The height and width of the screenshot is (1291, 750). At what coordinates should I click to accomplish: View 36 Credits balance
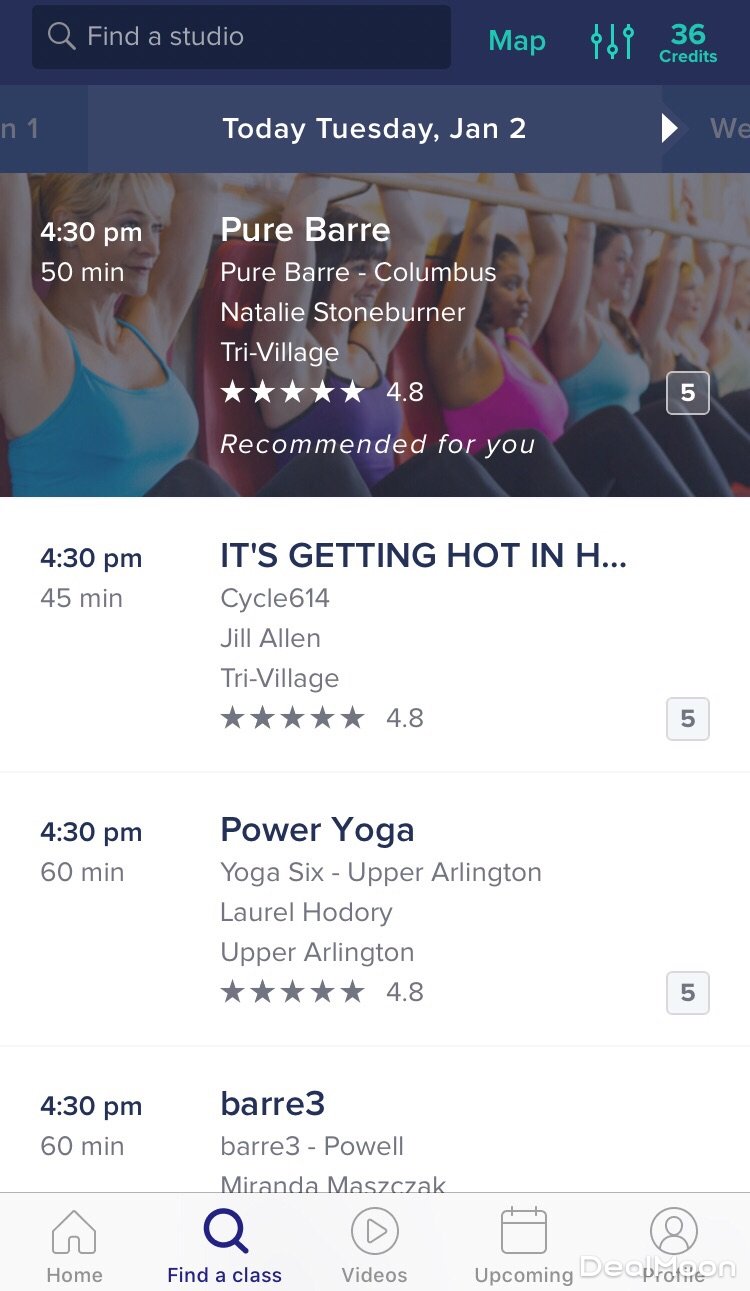click(x=688, y=42)
